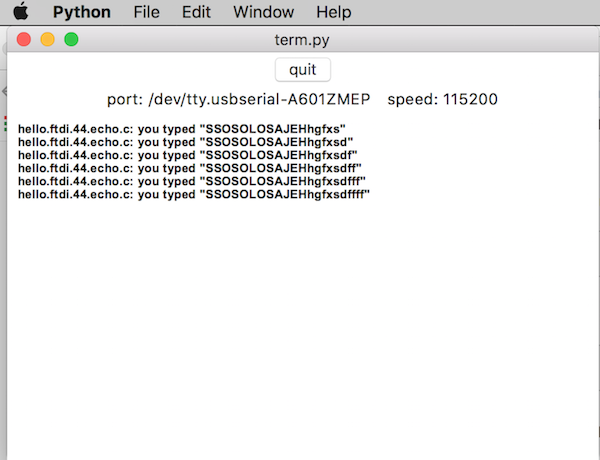Click the quit button
This screenshot has height=460, width=600.
click(303, 70)
